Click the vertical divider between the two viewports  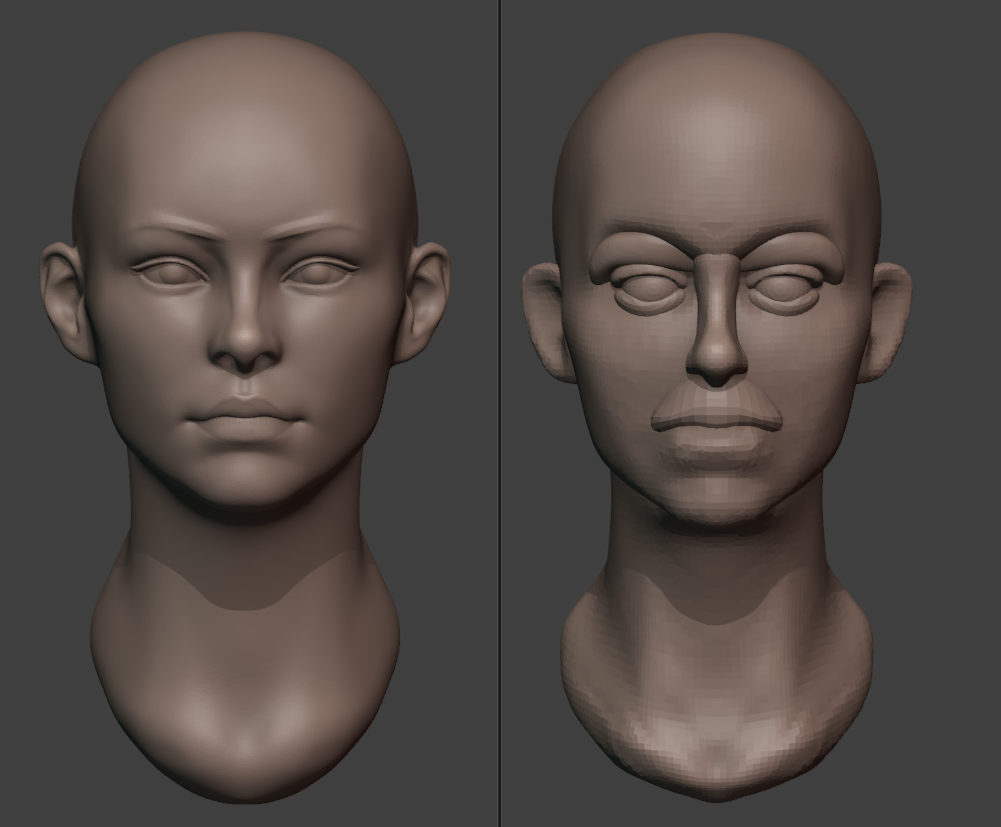tap(500, 413)
